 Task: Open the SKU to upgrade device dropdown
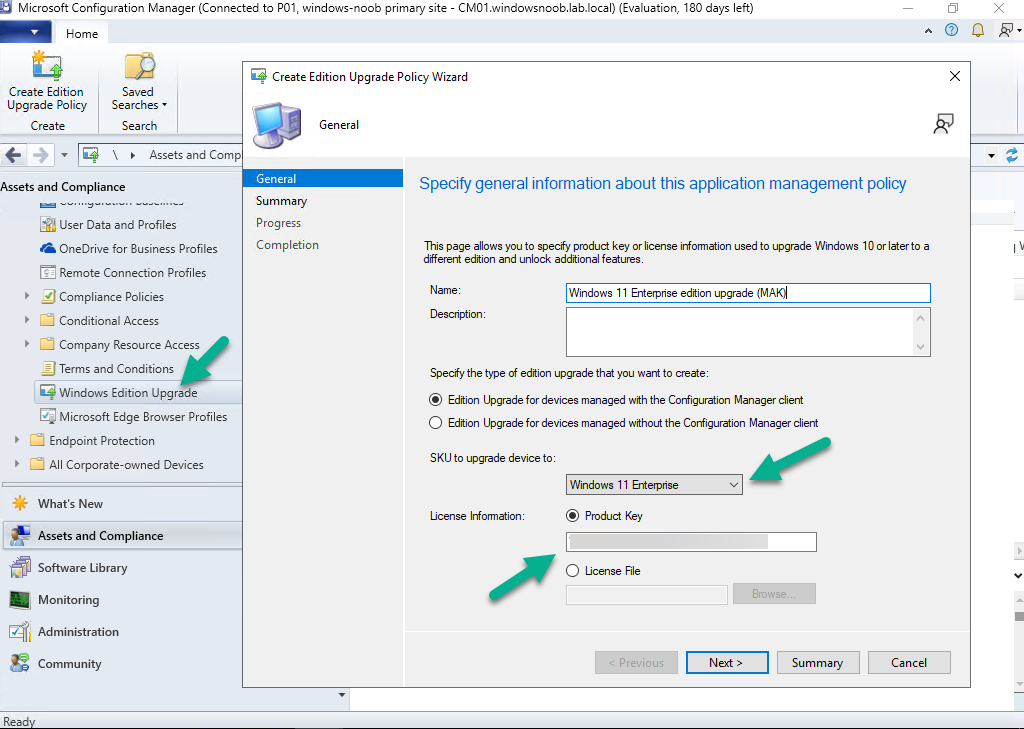[x=654, y=484]
